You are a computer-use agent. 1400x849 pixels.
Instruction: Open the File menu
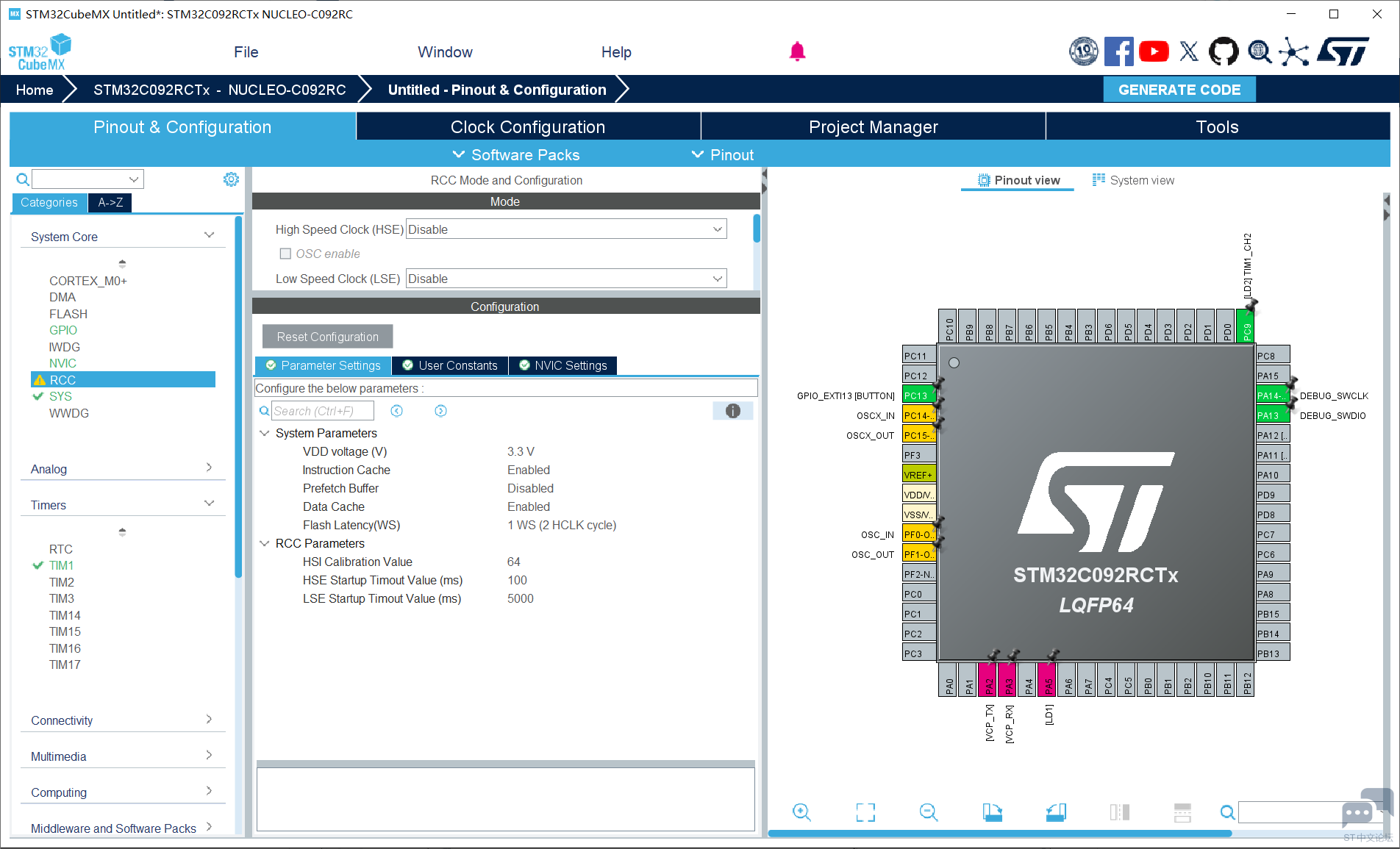pos(246,52)
